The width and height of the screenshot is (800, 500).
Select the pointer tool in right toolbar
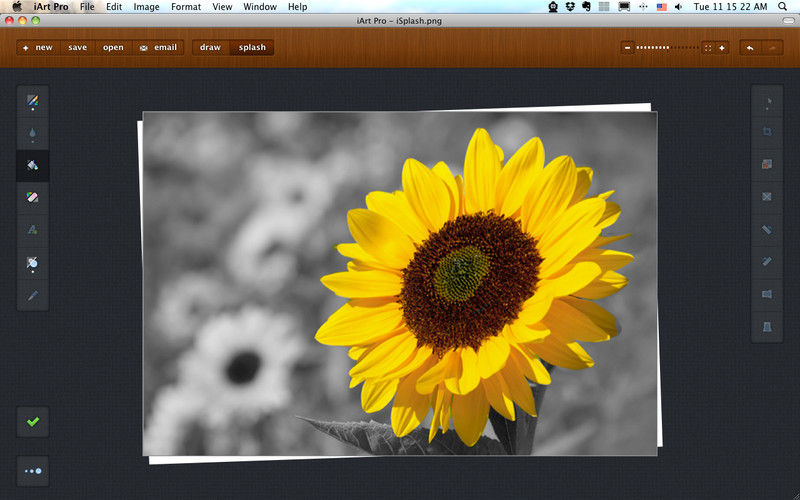[x=767, y=101]
